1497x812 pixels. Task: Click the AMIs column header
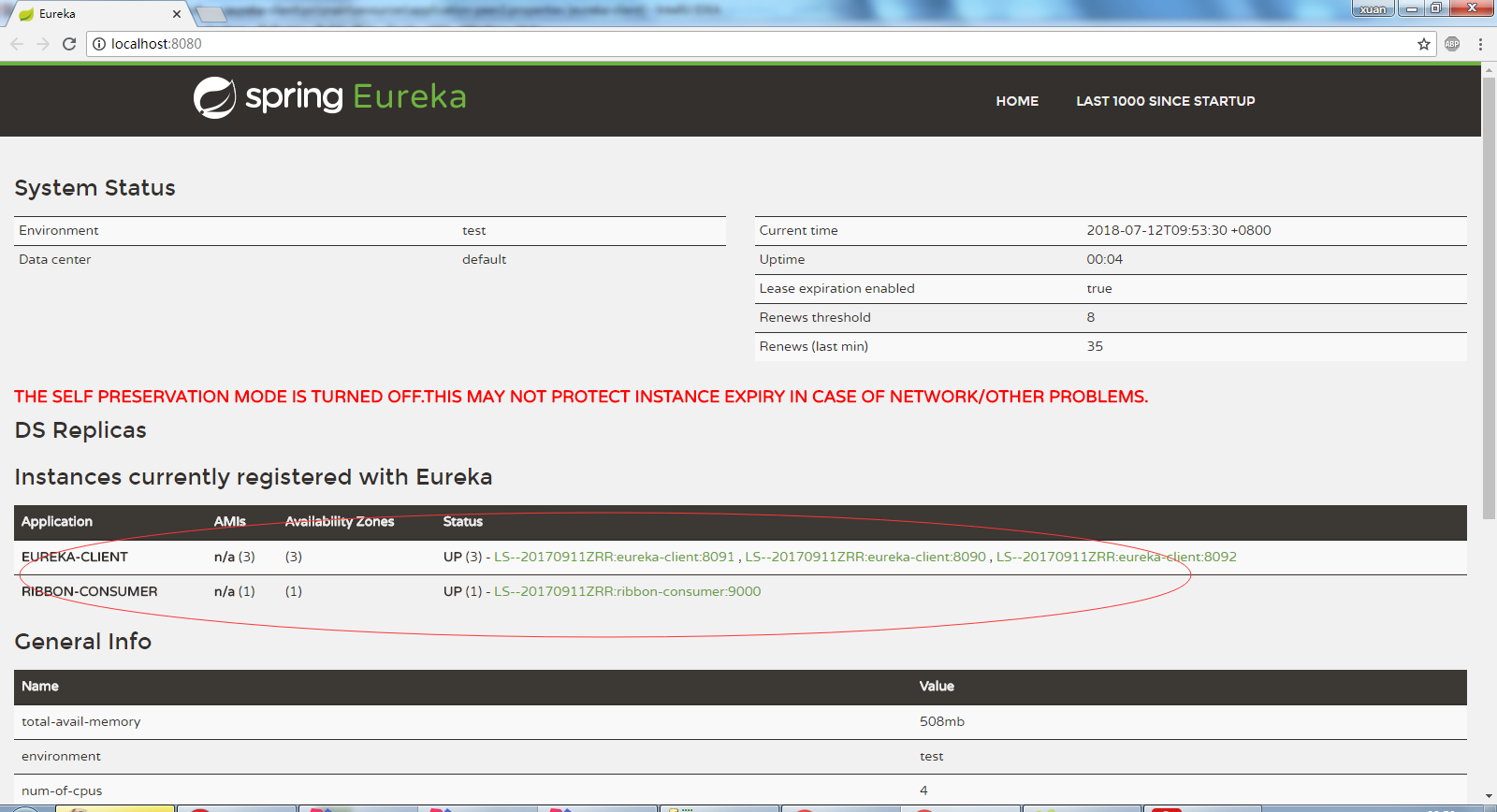click(x=230, y=522)
